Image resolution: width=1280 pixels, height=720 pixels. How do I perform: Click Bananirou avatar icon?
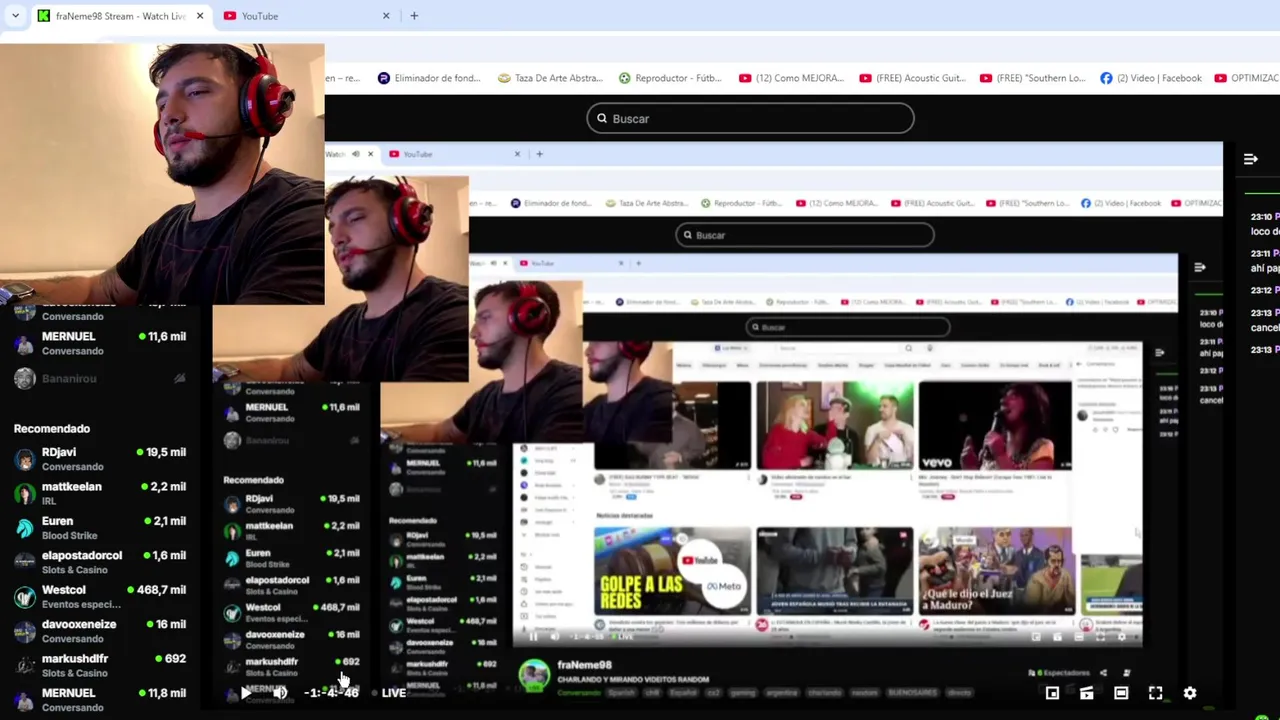tap(25, 379)
